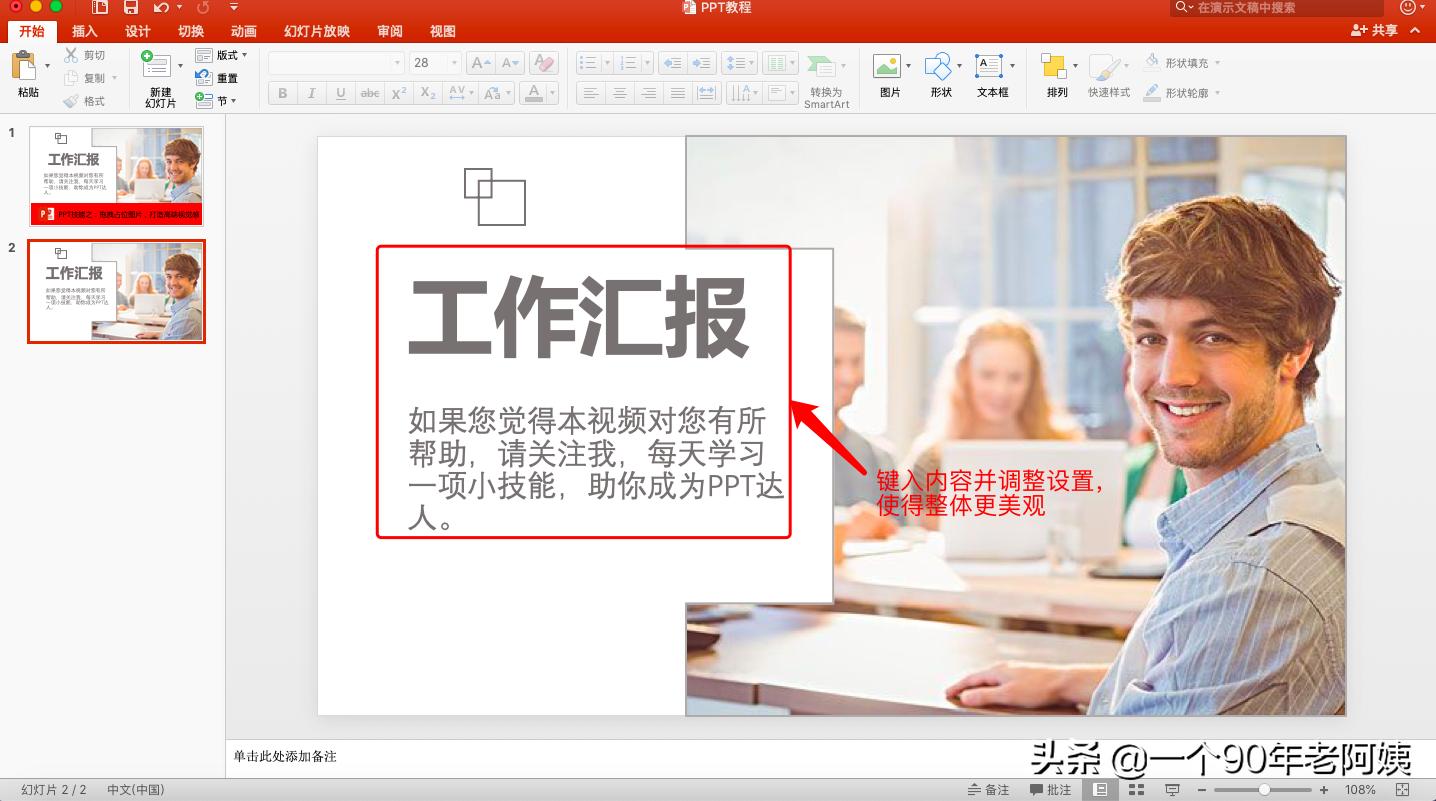Open the font size dropdown
This screenshot has width=1436, height=801.
452,62
